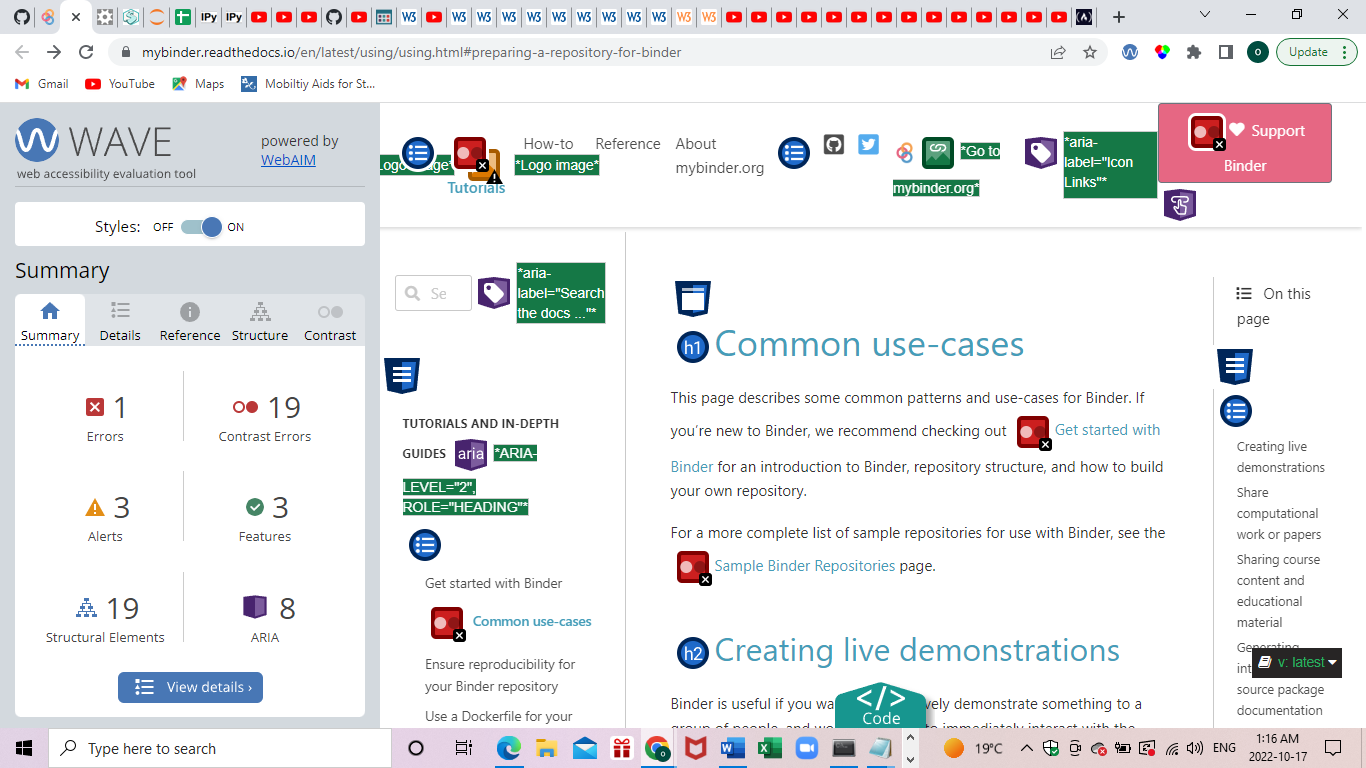Viewport: 1366px width, 768px height.
Task: Open the How-to navigation menu item
Action: tap(548, 144)
